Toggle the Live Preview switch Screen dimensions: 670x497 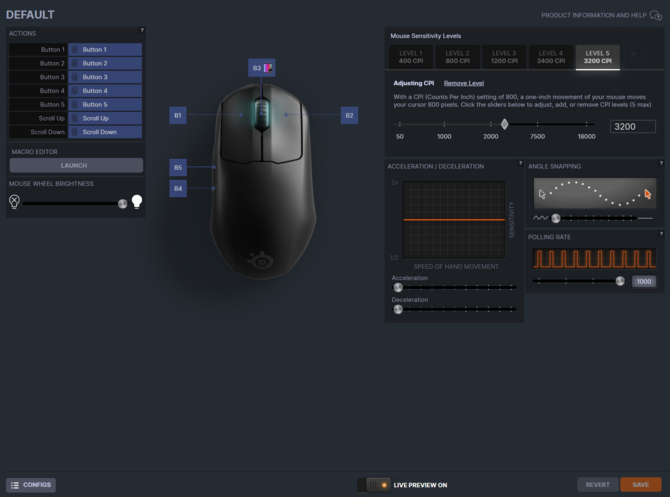(374, 485)
